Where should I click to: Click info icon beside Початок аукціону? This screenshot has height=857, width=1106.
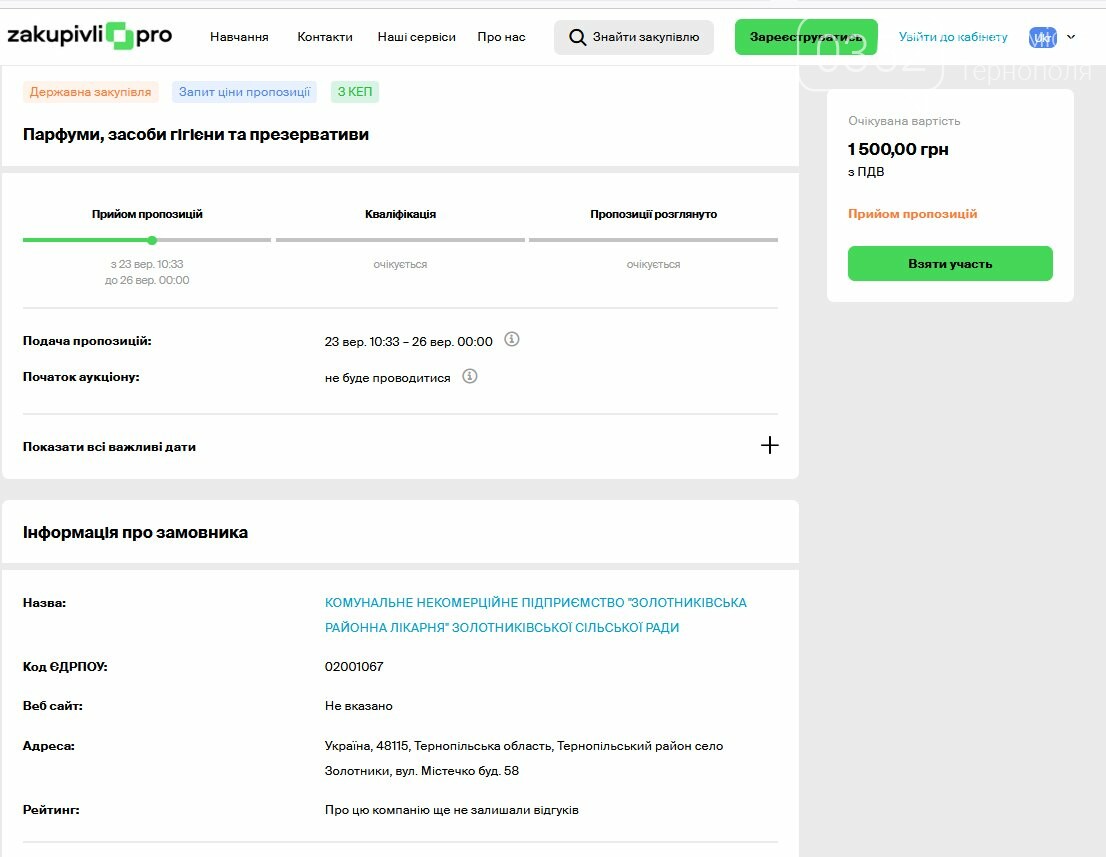pyautogui.click(x=470, y=377)
